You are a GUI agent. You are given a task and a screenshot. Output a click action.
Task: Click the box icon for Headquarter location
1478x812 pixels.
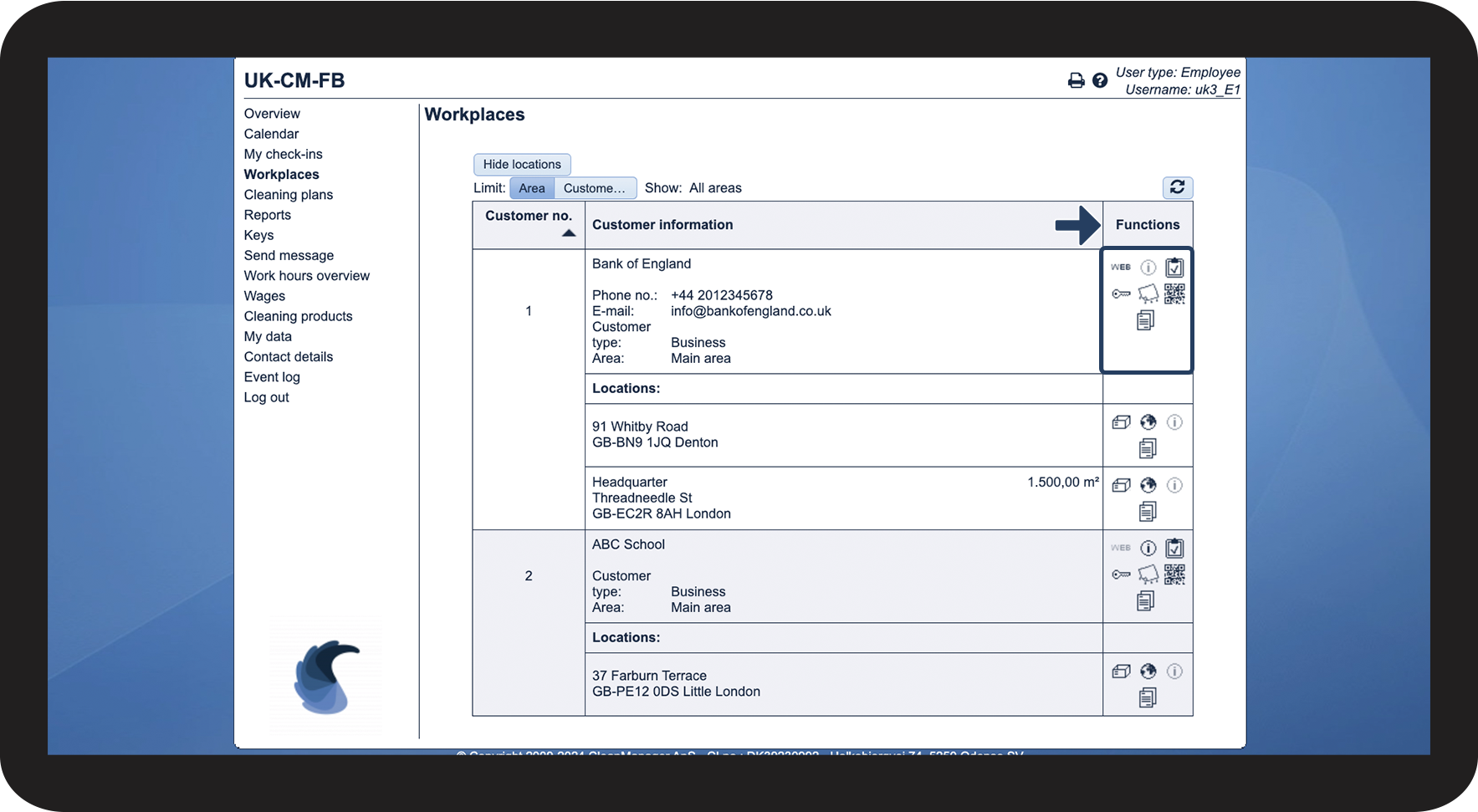click(1122, 485)
